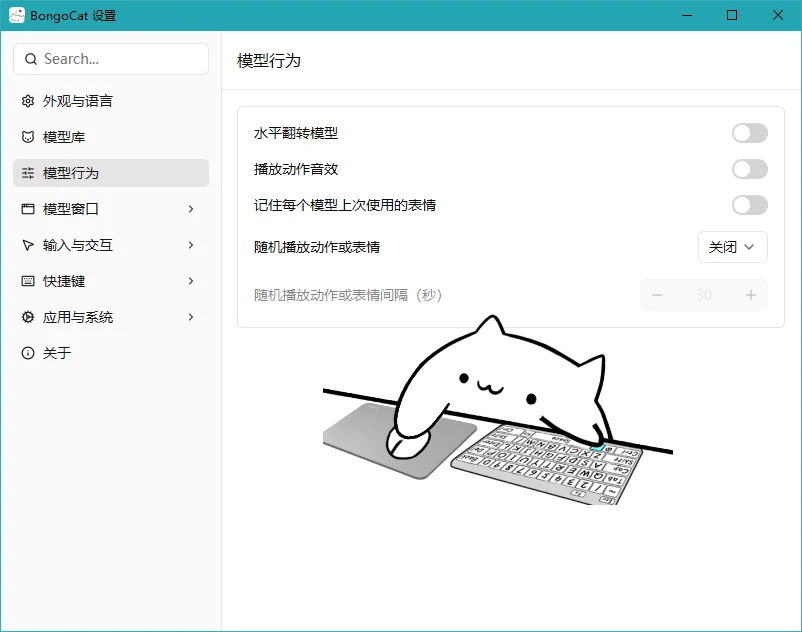Viewport: 802px width, 632px height.
Task: Click the gear icon beside 外观与语言
Action: tap(28, 101)
